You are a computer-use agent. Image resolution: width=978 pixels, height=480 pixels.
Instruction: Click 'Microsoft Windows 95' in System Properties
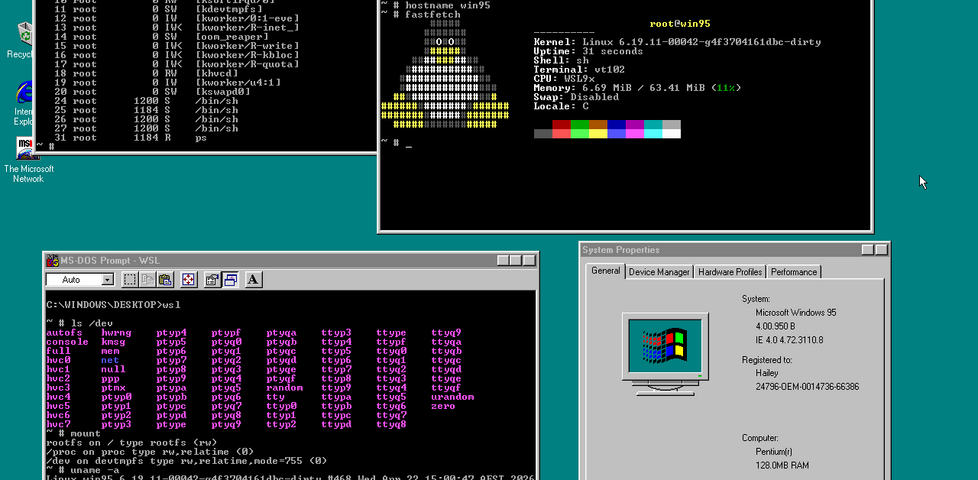click(x=796, y=312)
